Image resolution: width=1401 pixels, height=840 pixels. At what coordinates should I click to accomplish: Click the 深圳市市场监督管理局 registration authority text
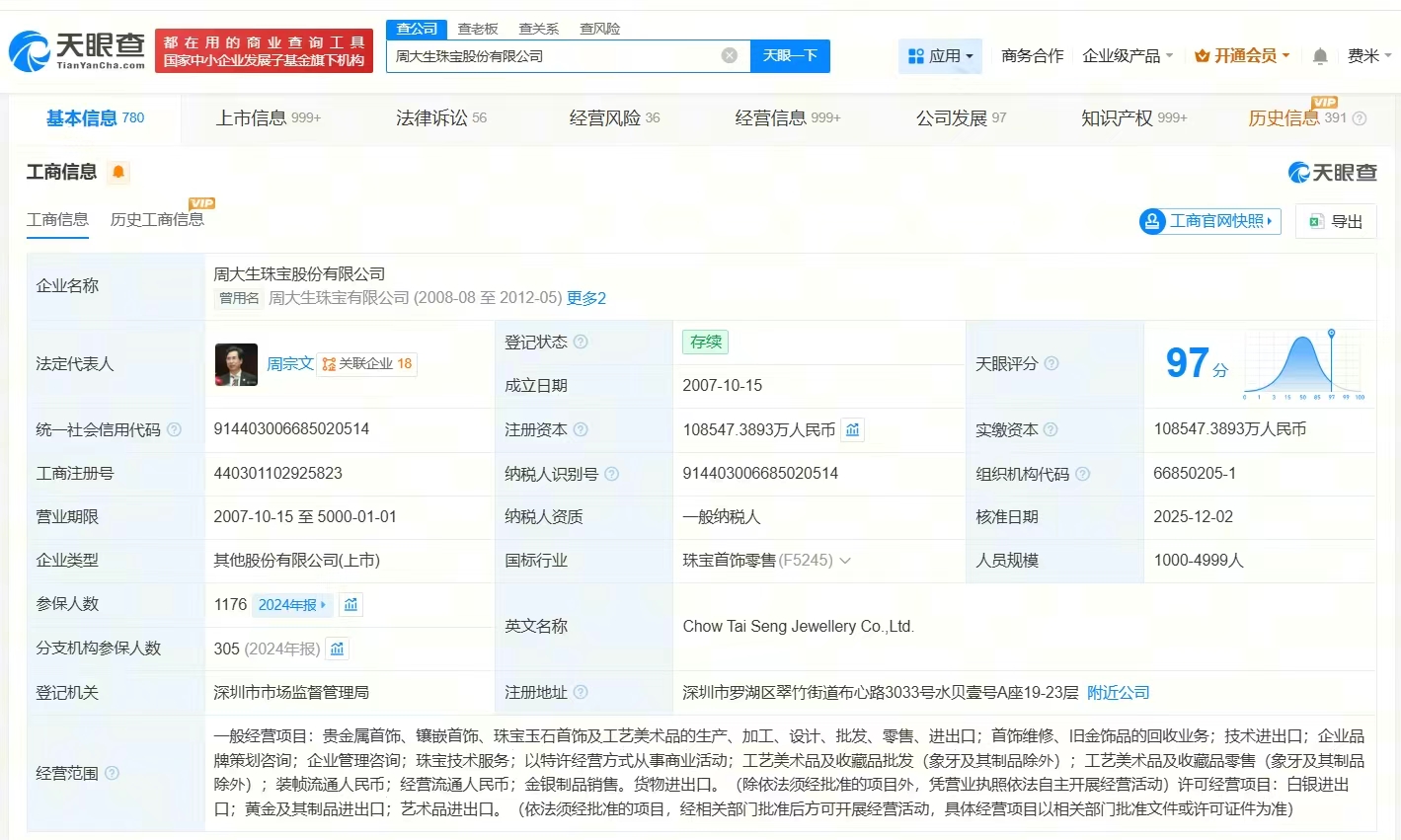291,693
